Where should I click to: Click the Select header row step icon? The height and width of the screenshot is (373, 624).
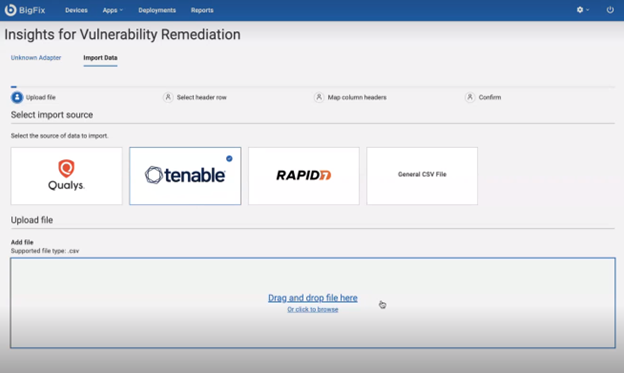point(168,97)
